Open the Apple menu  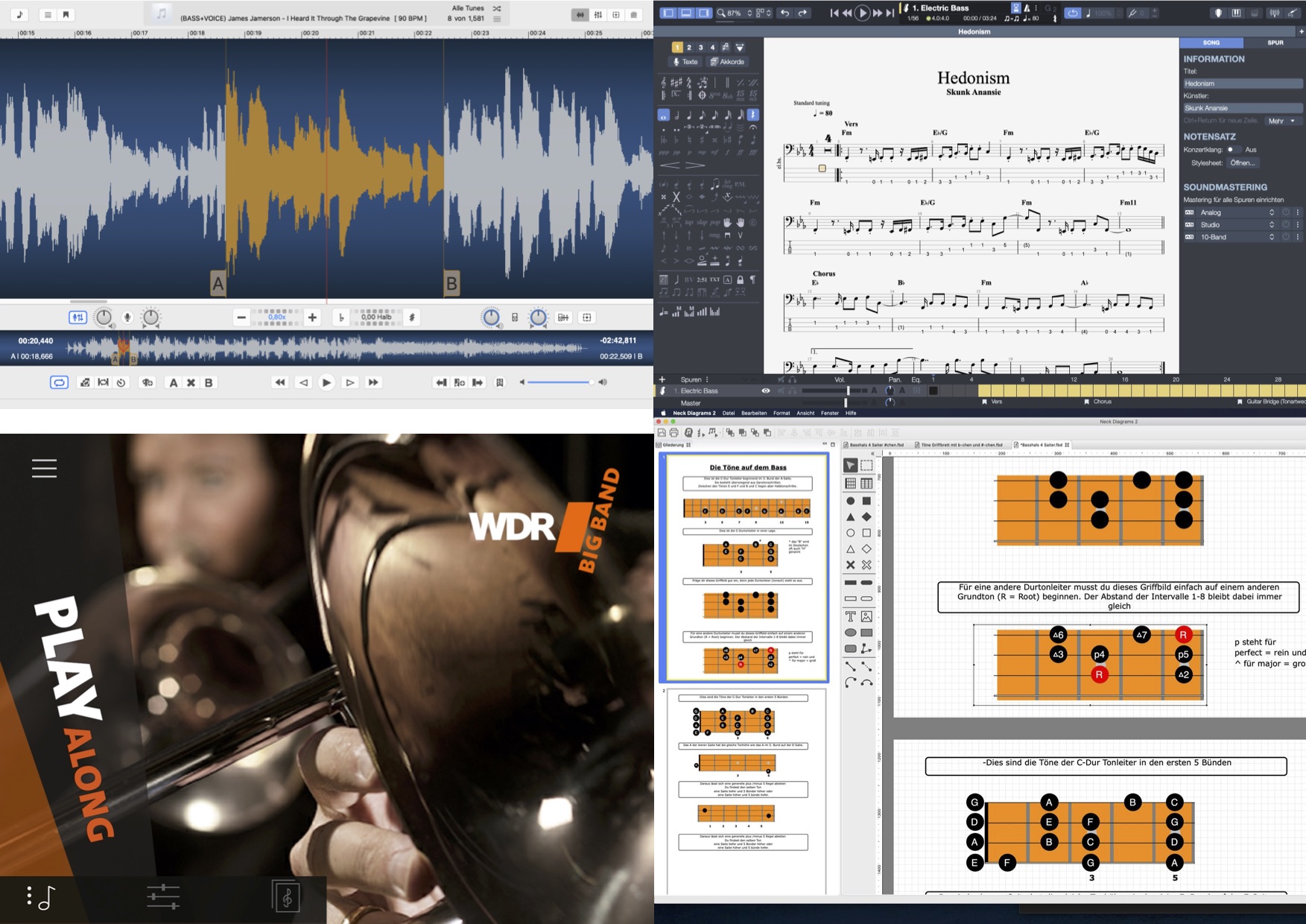[x=662, y=413]
